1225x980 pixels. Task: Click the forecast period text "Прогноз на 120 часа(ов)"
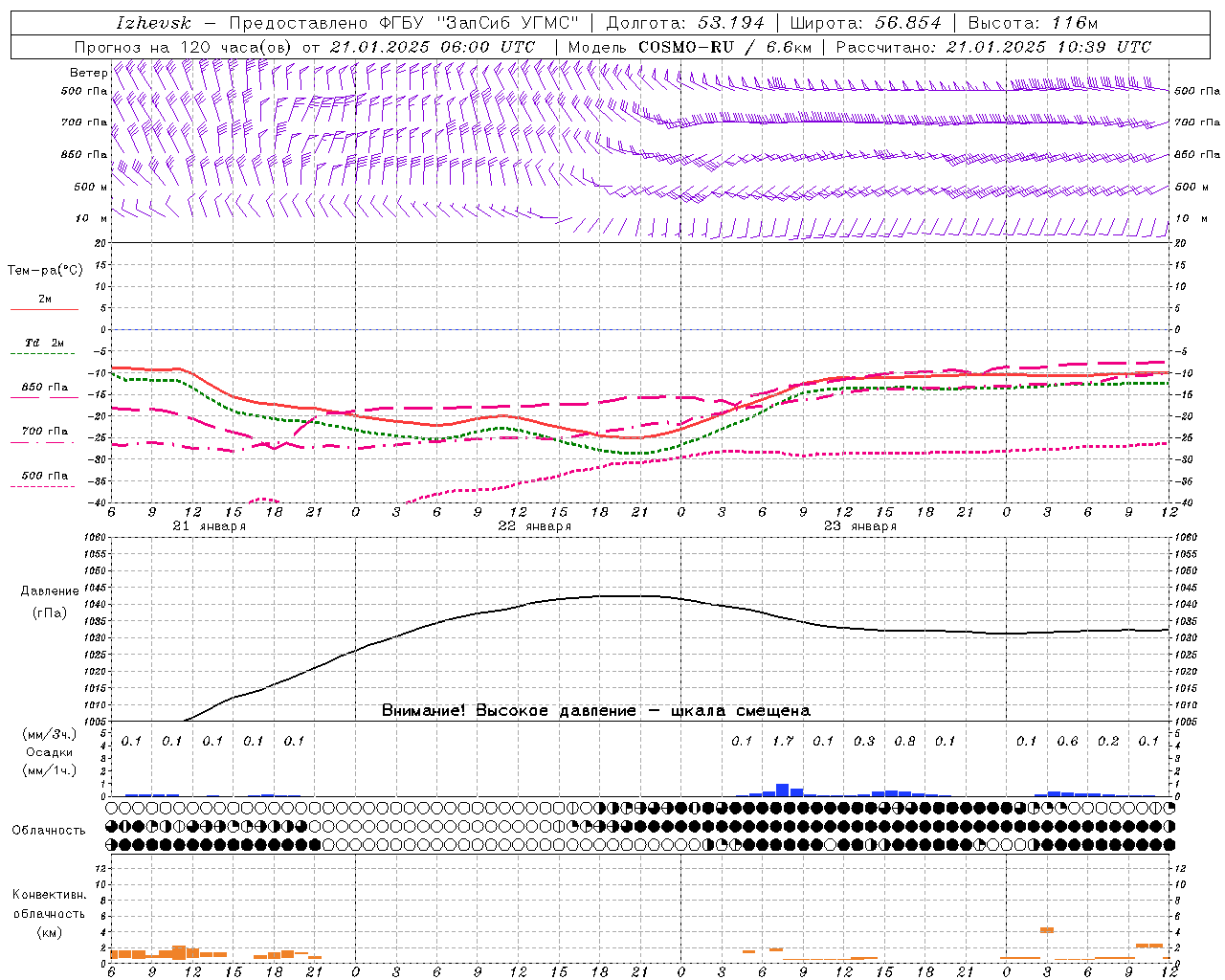(x=184, y=47)
